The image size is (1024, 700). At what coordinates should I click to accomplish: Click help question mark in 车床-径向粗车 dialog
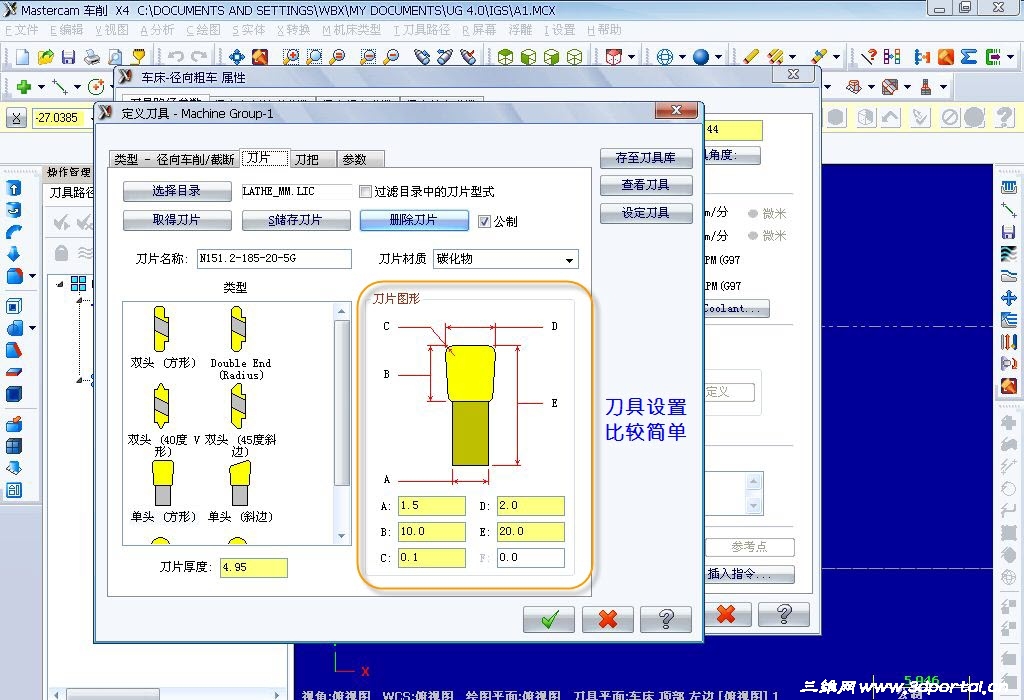[784, 614]
